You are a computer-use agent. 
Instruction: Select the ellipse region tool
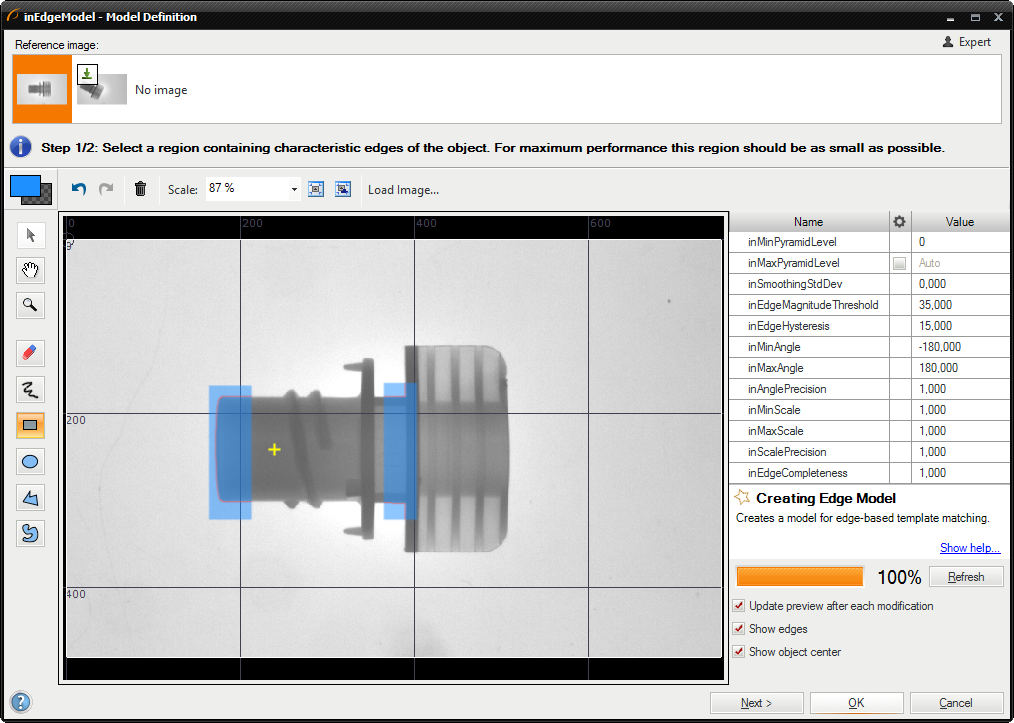point(30,461)
